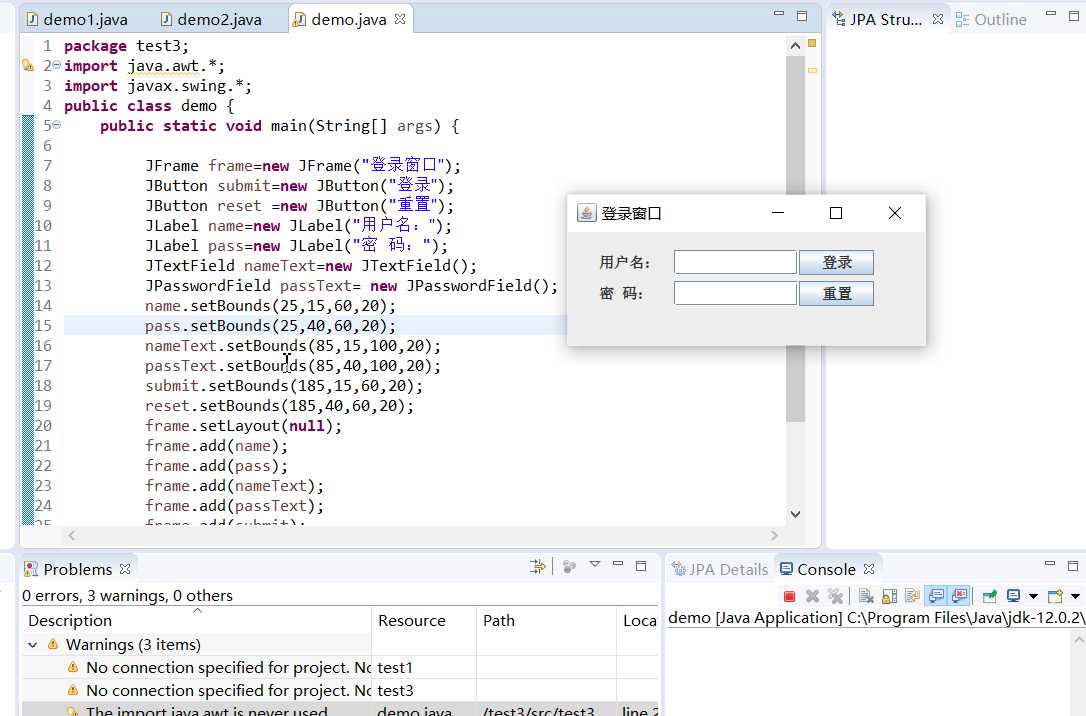Open Display Selected Console dropdown arrow

(x=1033, y=596)
